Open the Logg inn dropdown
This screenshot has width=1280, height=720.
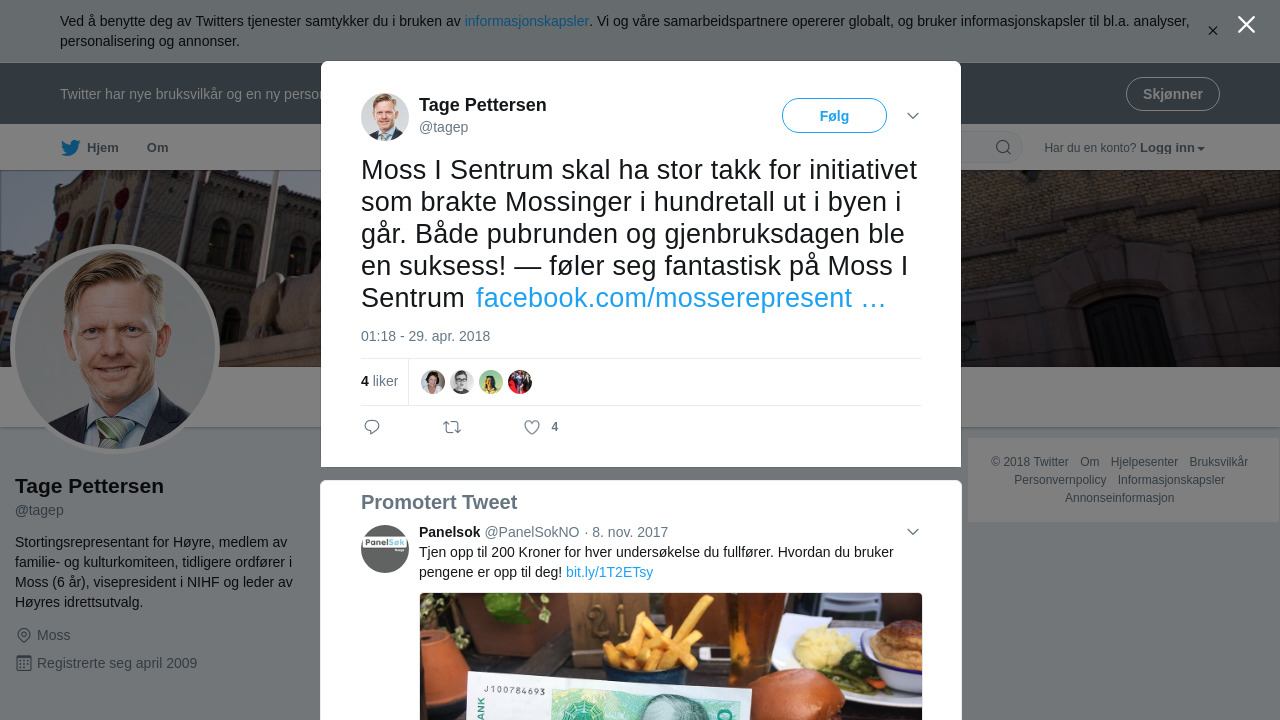[1172, 148]
